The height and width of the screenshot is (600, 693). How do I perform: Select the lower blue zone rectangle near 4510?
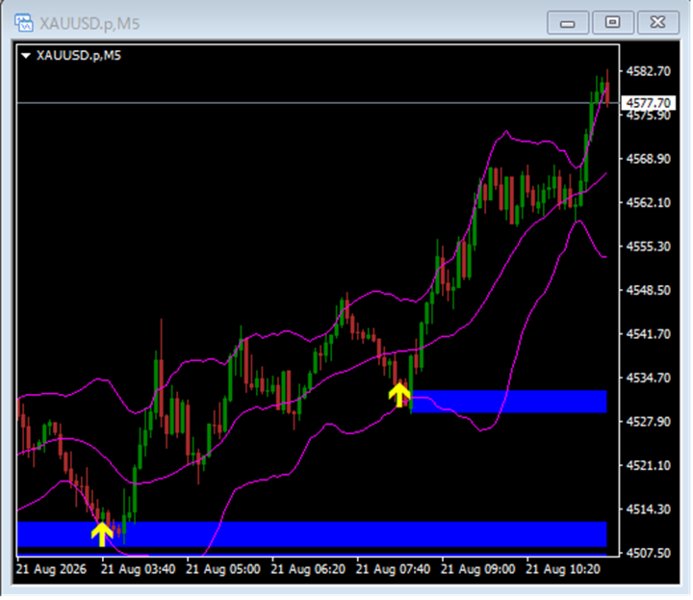point(312,534)
